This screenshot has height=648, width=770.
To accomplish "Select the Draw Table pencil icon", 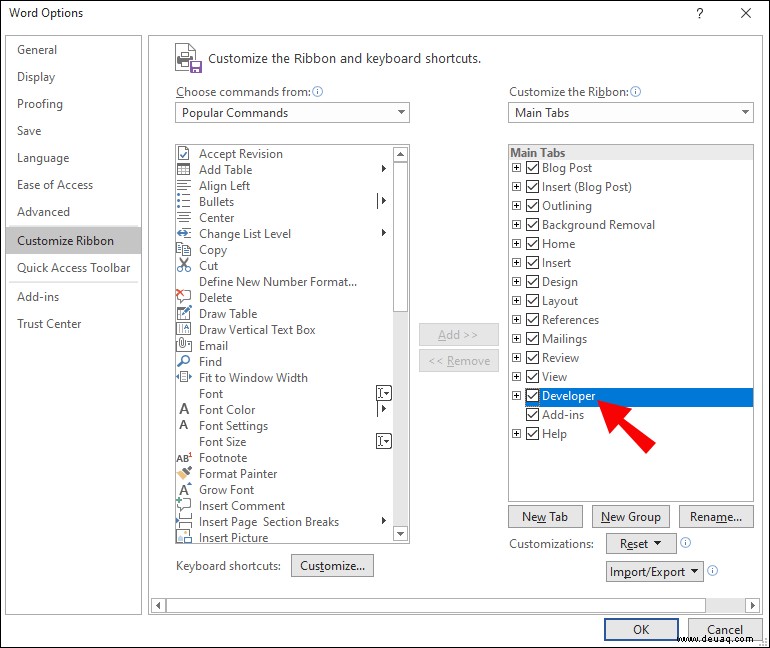I will pos(184,313).
